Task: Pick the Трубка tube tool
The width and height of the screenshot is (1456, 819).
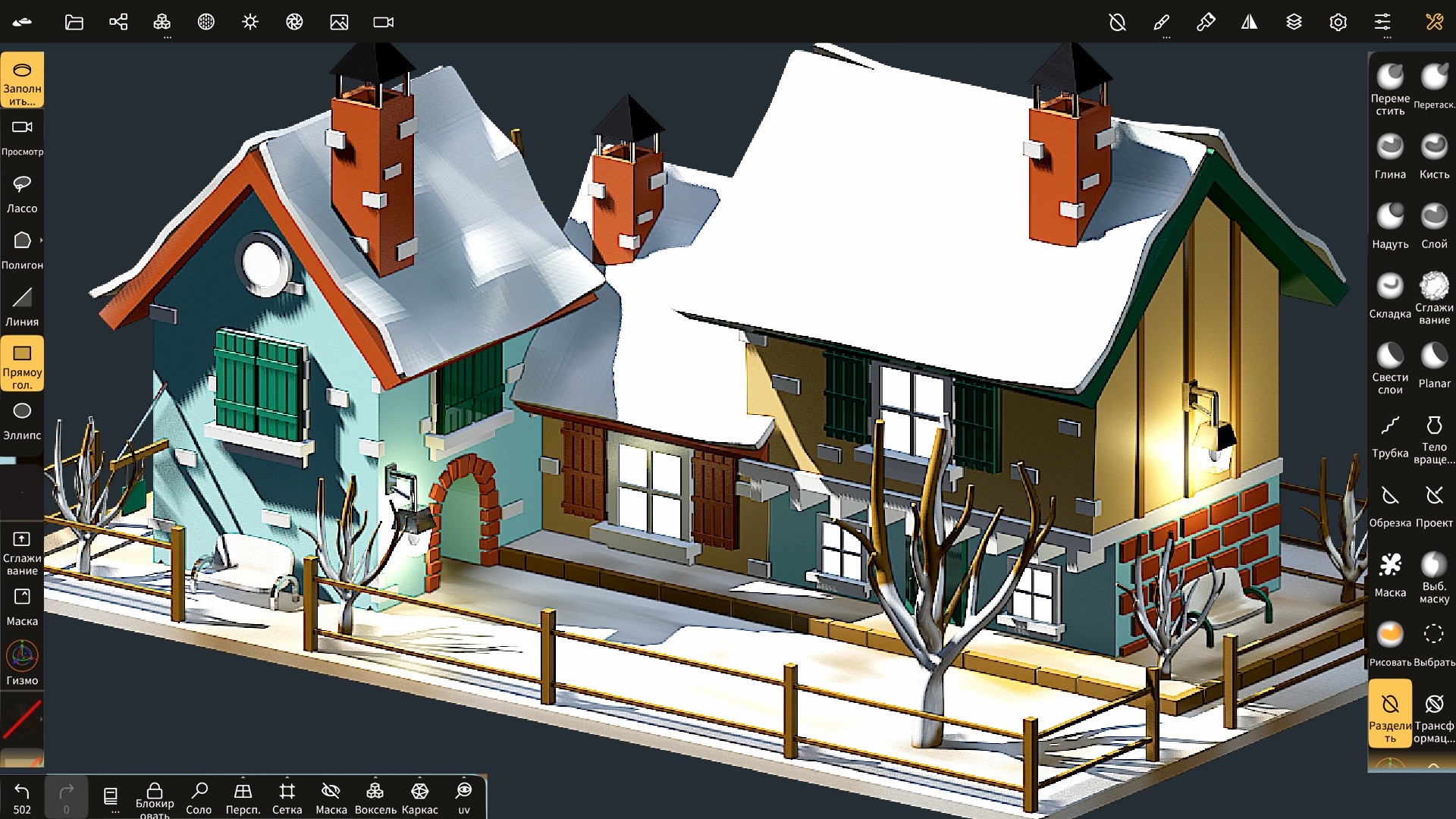Action: pos(1390,435)
